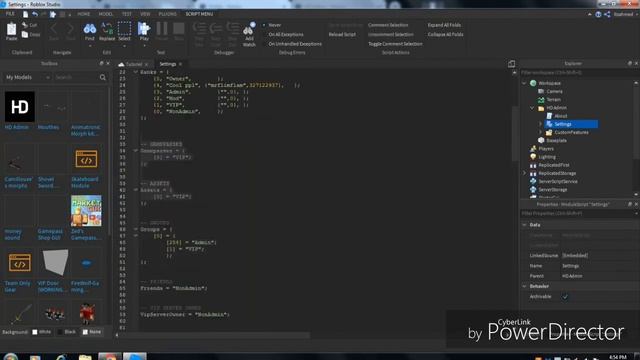The width and height of the screenshot is (640, 360).
Task: Switch to the PLUGINS ribbon tab
Action: (x=168, y=14)
